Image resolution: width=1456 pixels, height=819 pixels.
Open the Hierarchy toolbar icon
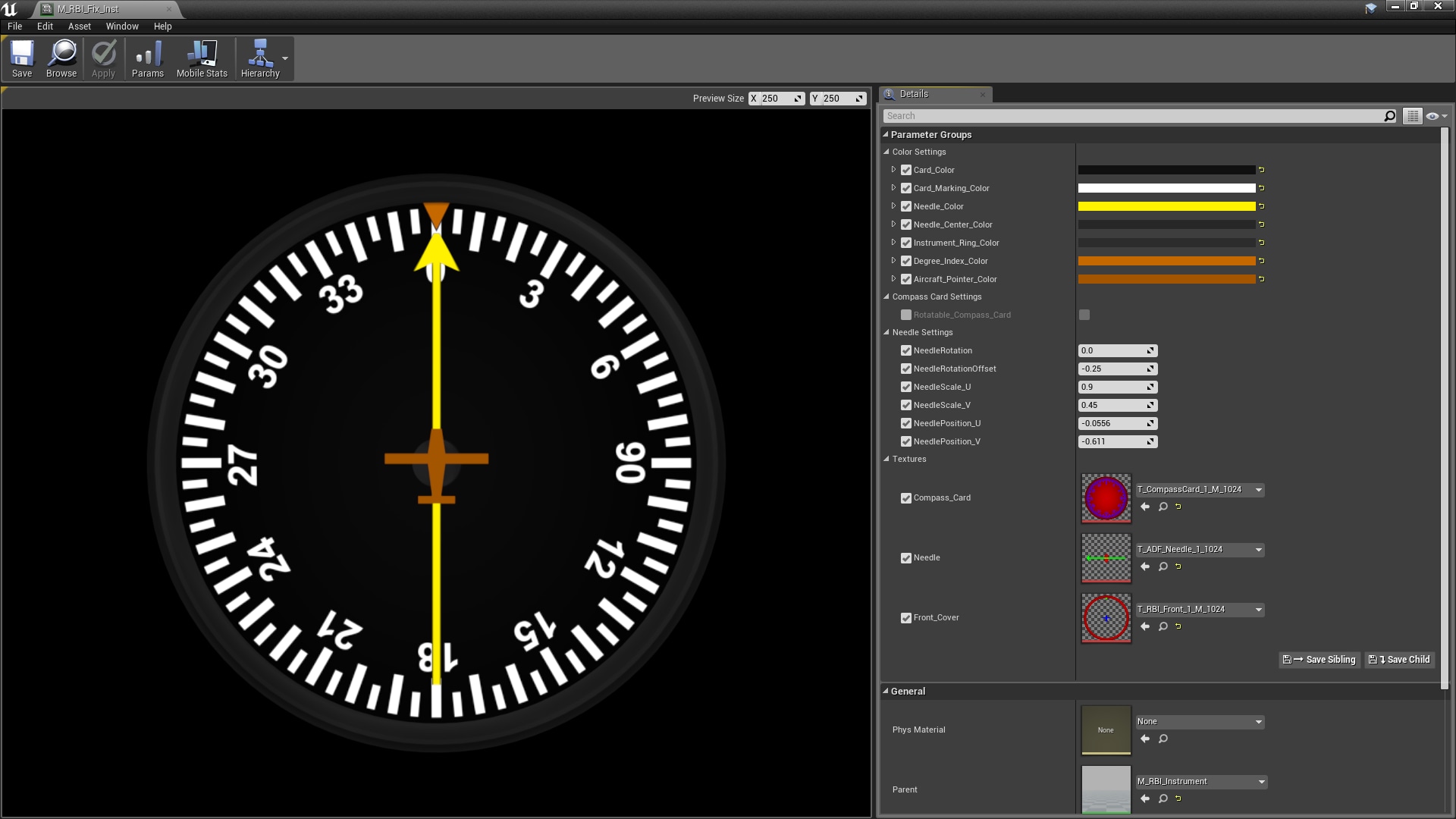(x=260, y=58)
